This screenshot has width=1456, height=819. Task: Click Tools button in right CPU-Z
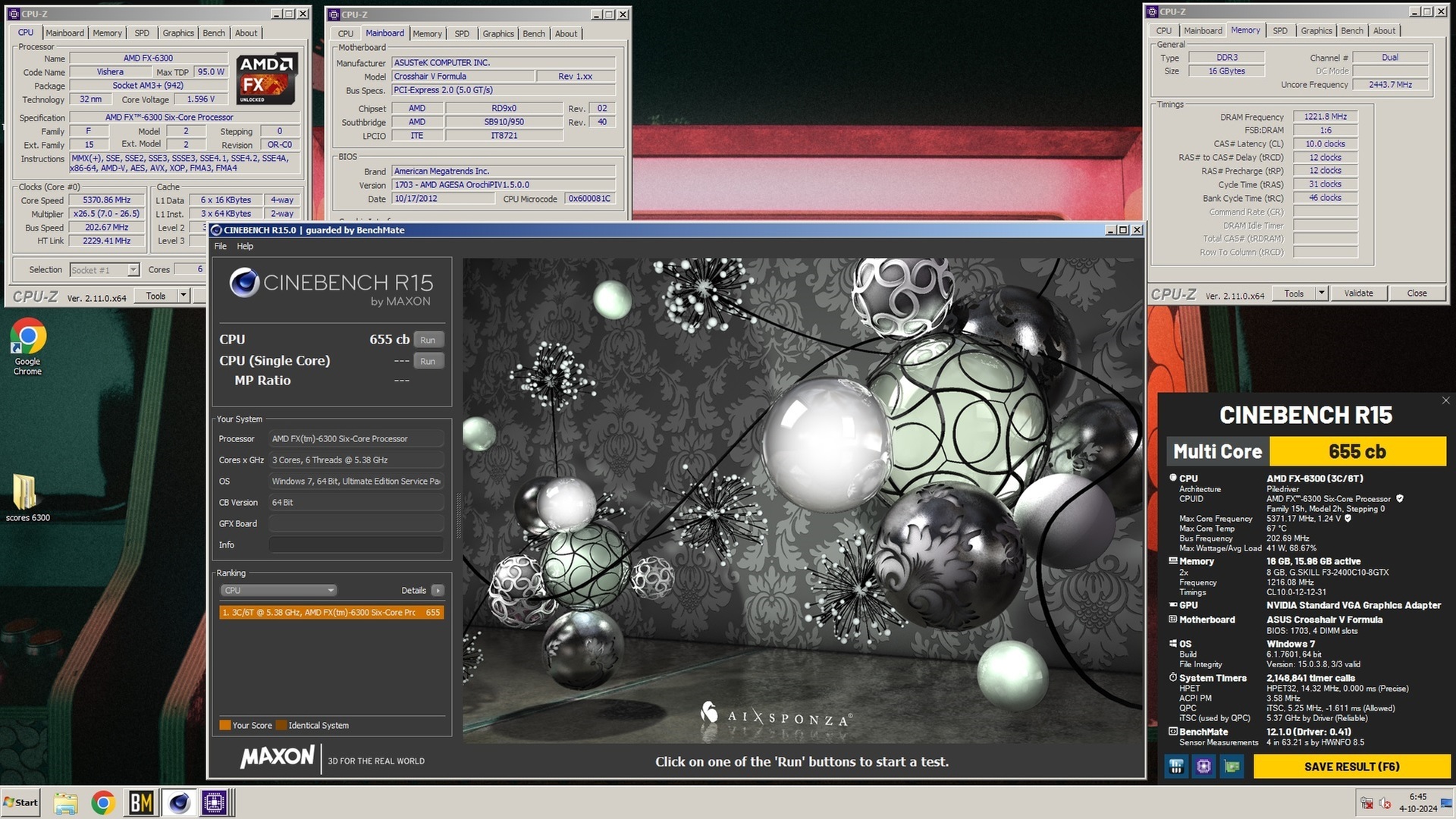point(1294,293)
